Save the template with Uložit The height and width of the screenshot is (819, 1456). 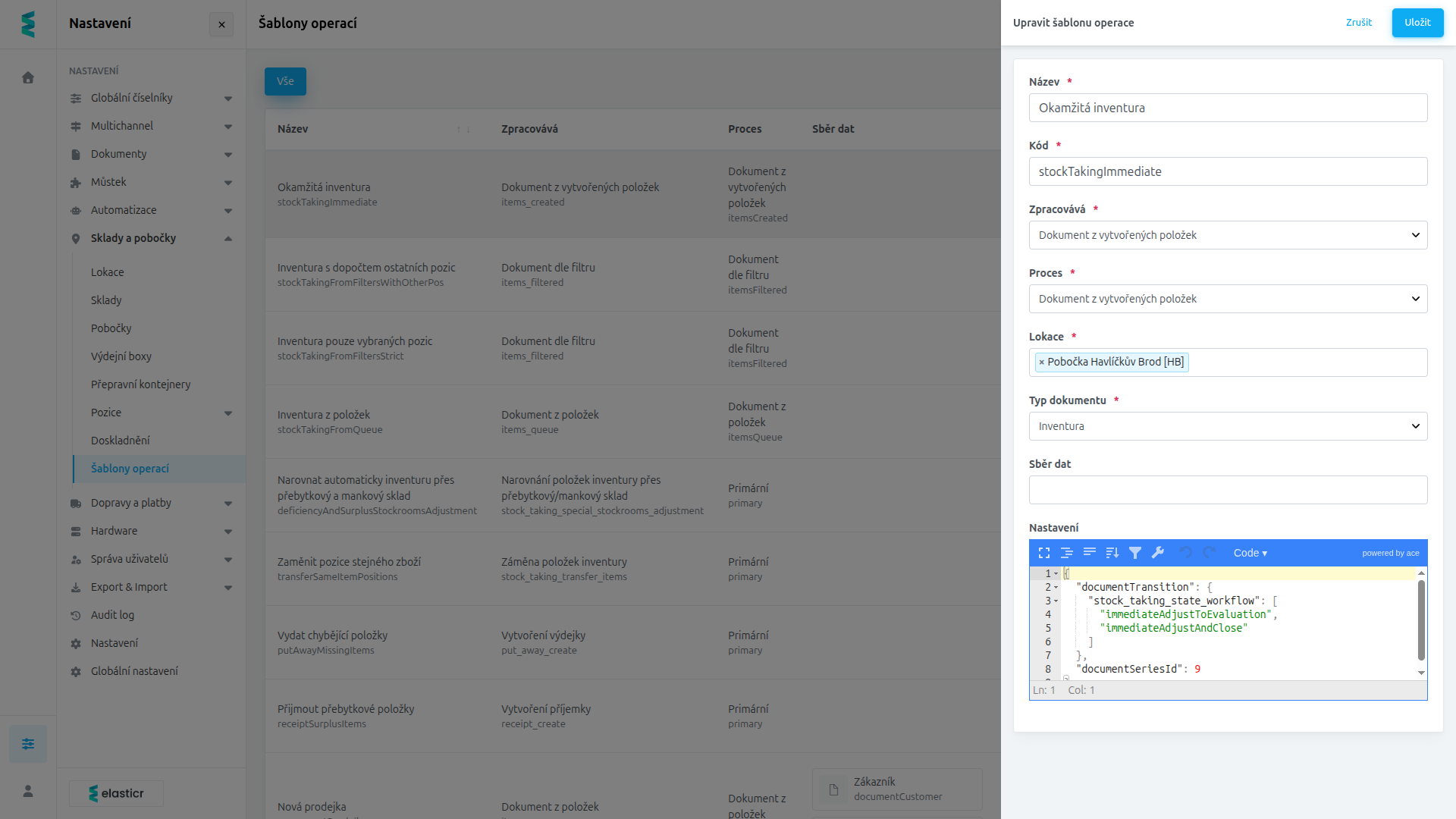point(1417,23)
